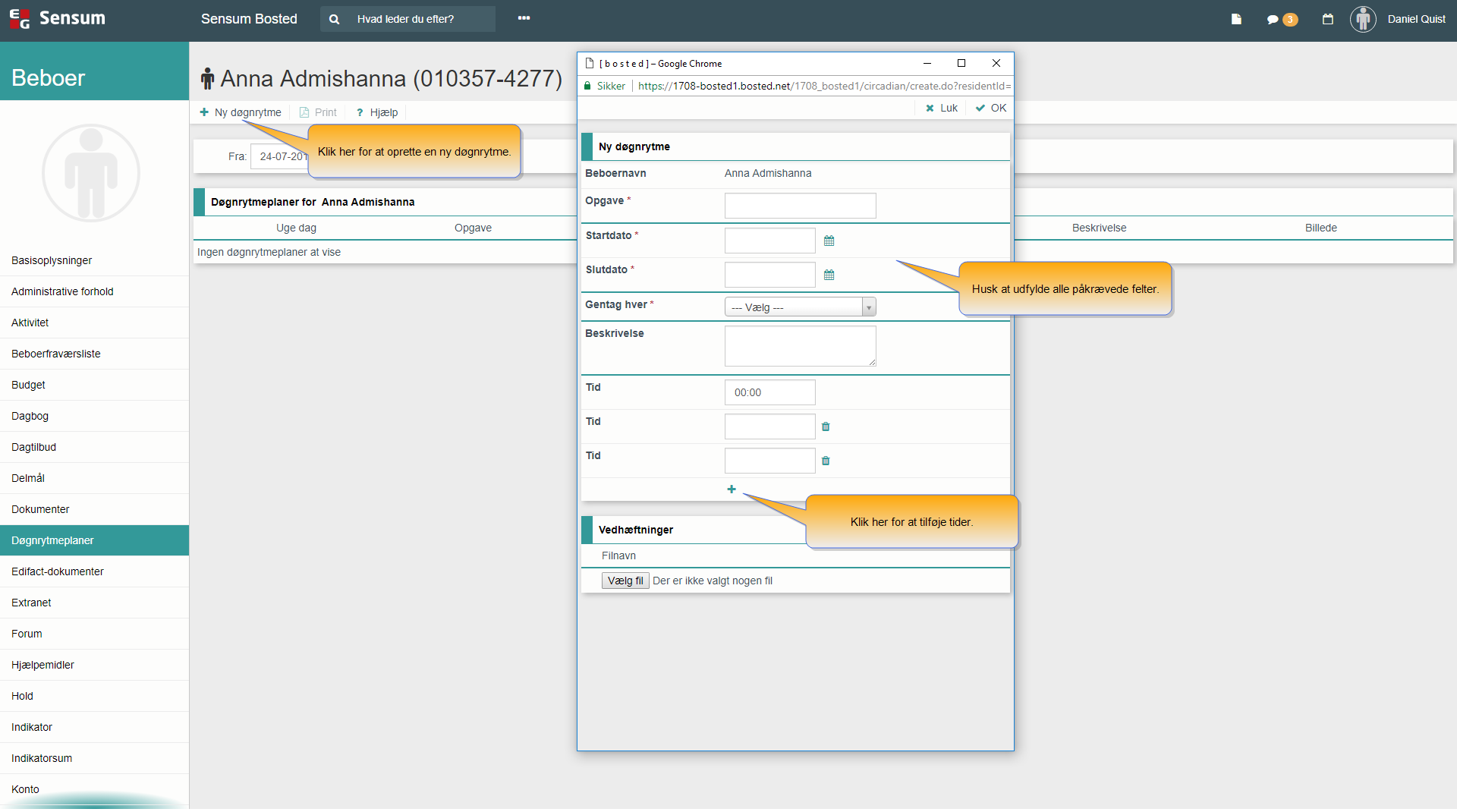Click Ny døgnrytme toolbar button
The image size is (1457, 812).
pos(241,112)
